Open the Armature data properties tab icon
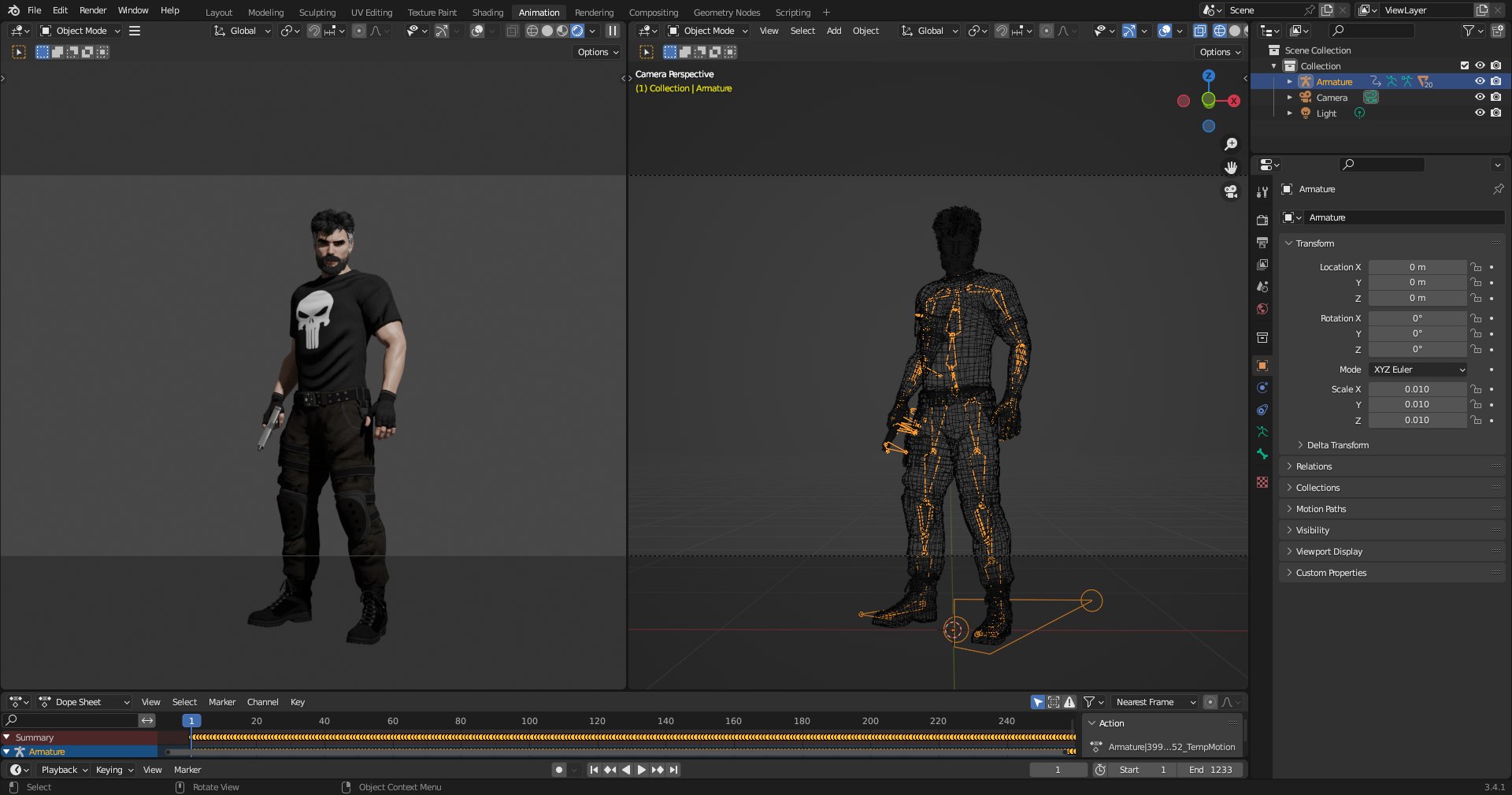The width and height of the screenshot is (1512, 795). pos(1262,432)
